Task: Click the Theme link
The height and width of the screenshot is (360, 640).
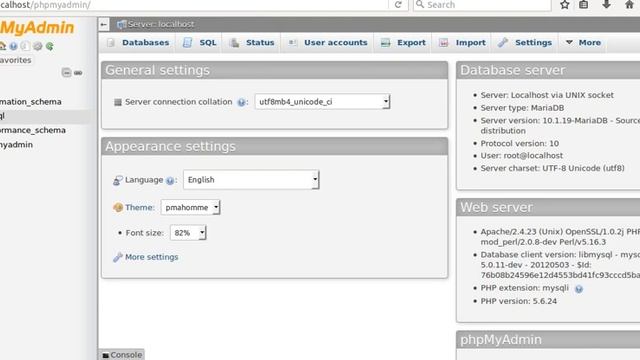Action: click(x=140, y=207)
